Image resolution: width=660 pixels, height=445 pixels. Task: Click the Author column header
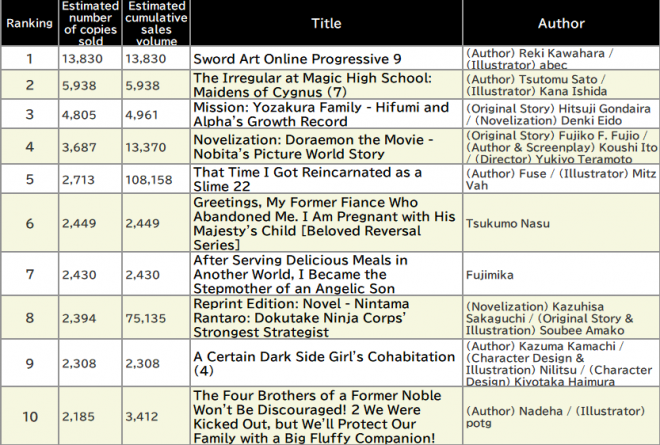pyautogui.click(x=561, y=23)
